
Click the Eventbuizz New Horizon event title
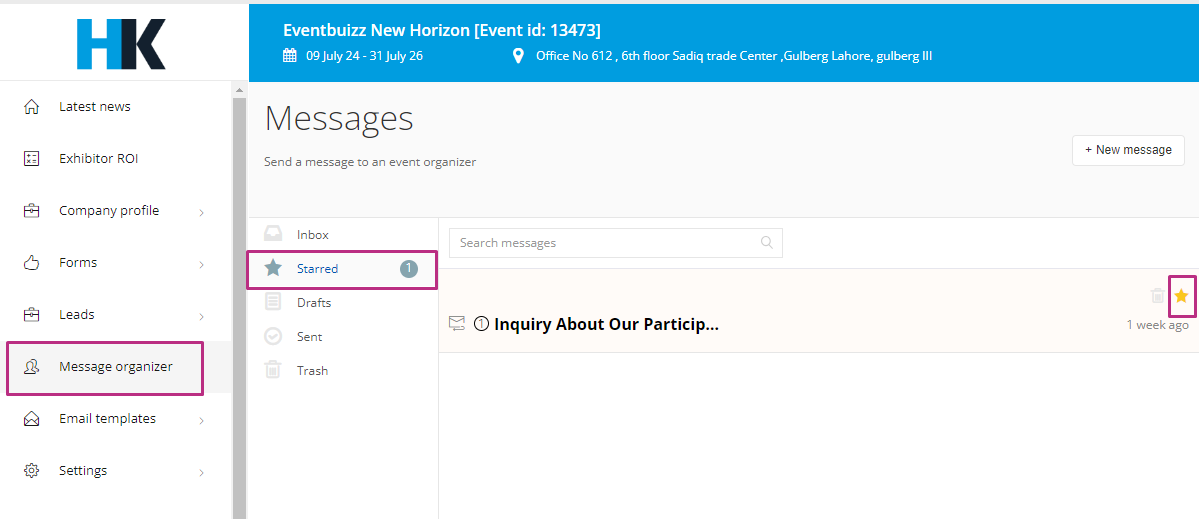(441, 30)
